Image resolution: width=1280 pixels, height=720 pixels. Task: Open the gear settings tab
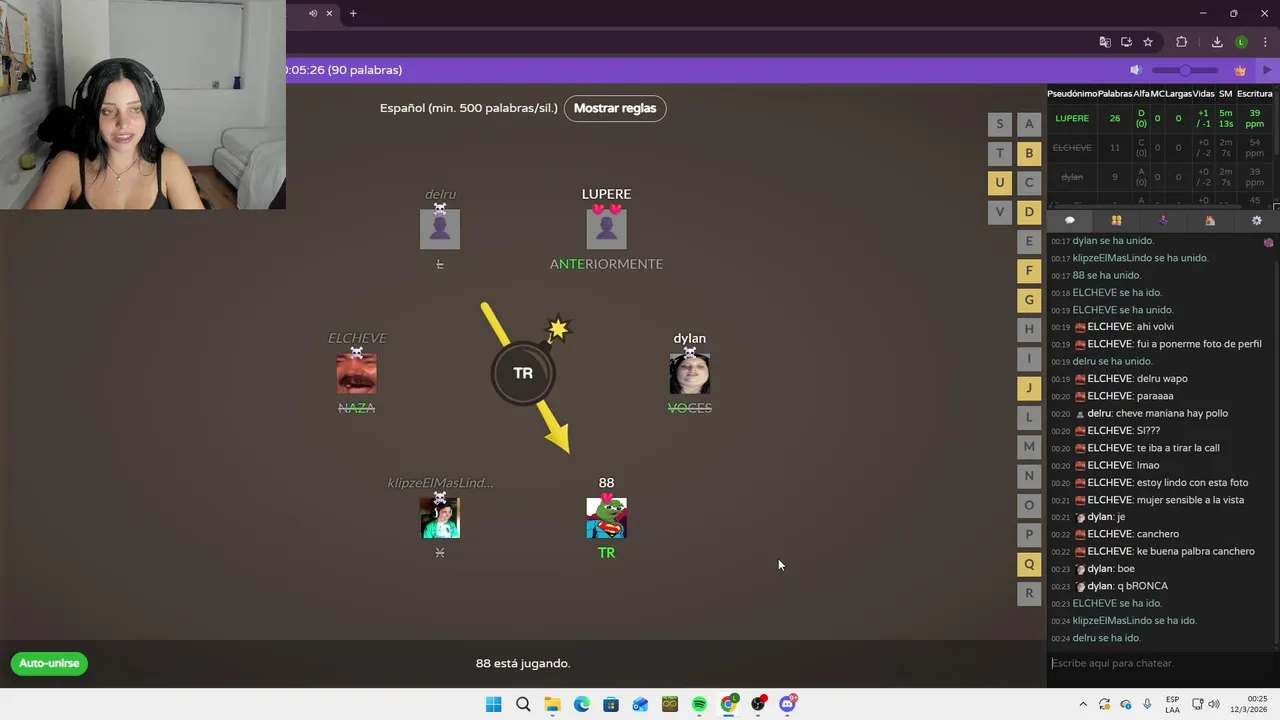coord(1257,220)
